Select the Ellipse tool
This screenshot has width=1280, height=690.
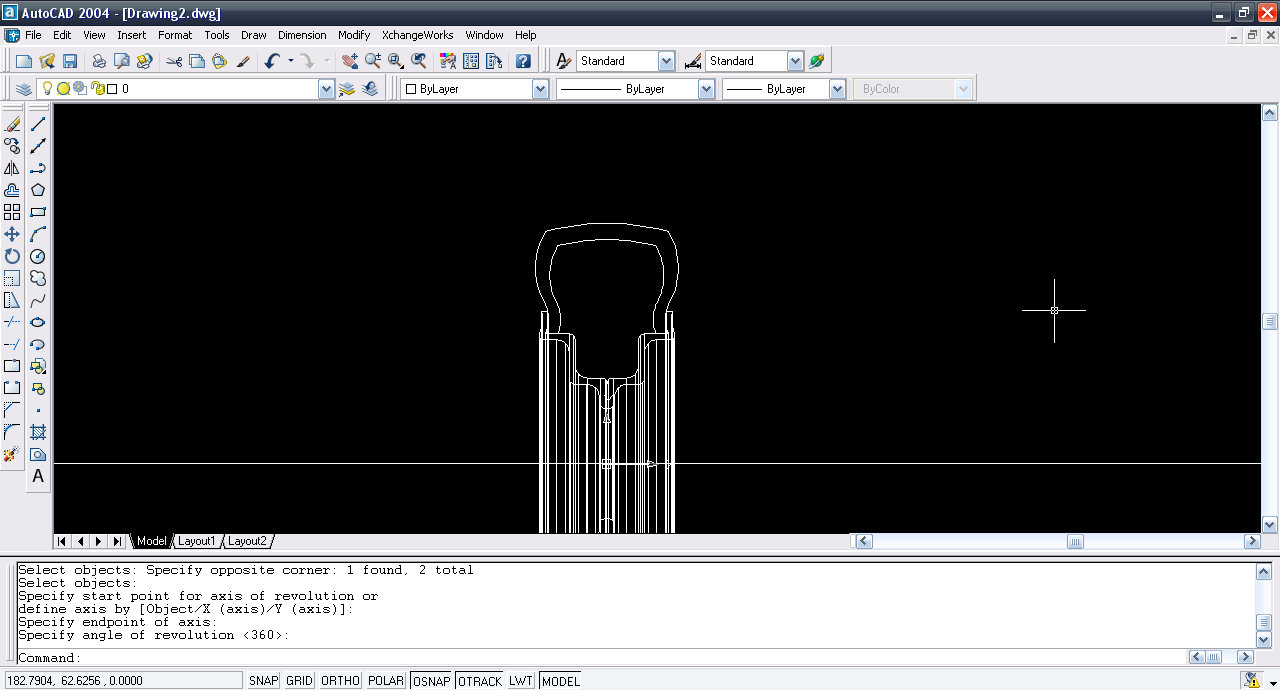pyautogui.click(x=38, y=322)
